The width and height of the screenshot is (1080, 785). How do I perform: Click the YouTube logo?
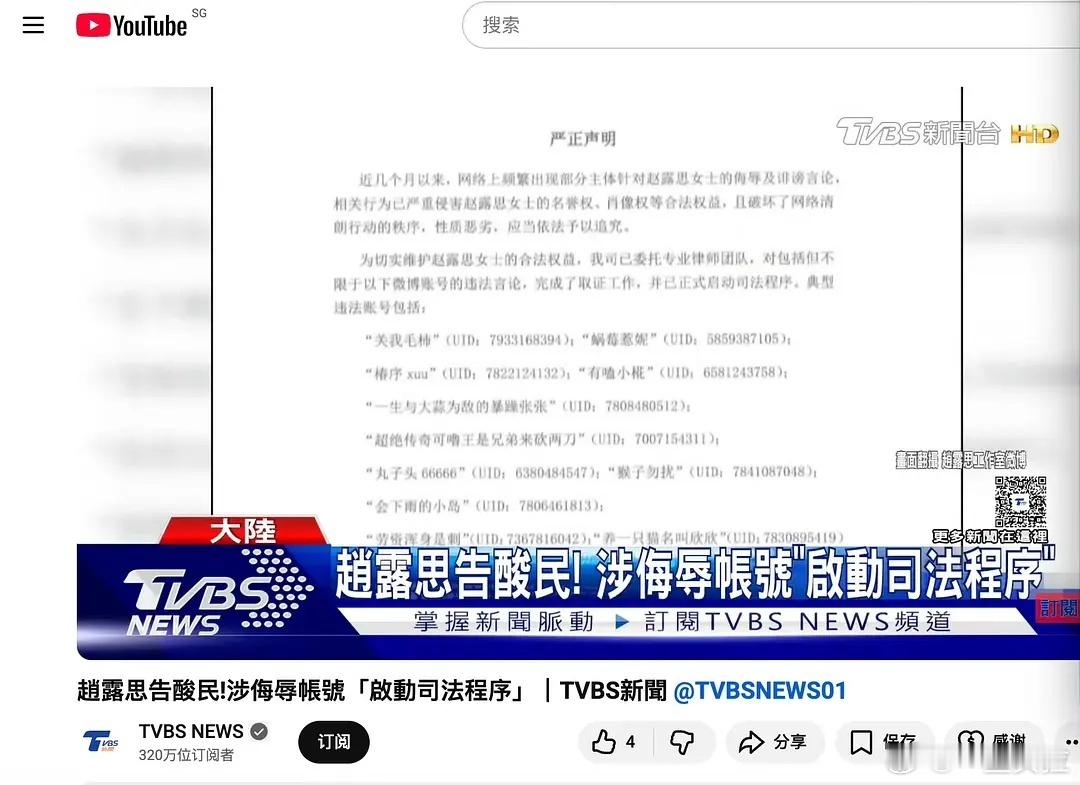click(130, 25)
